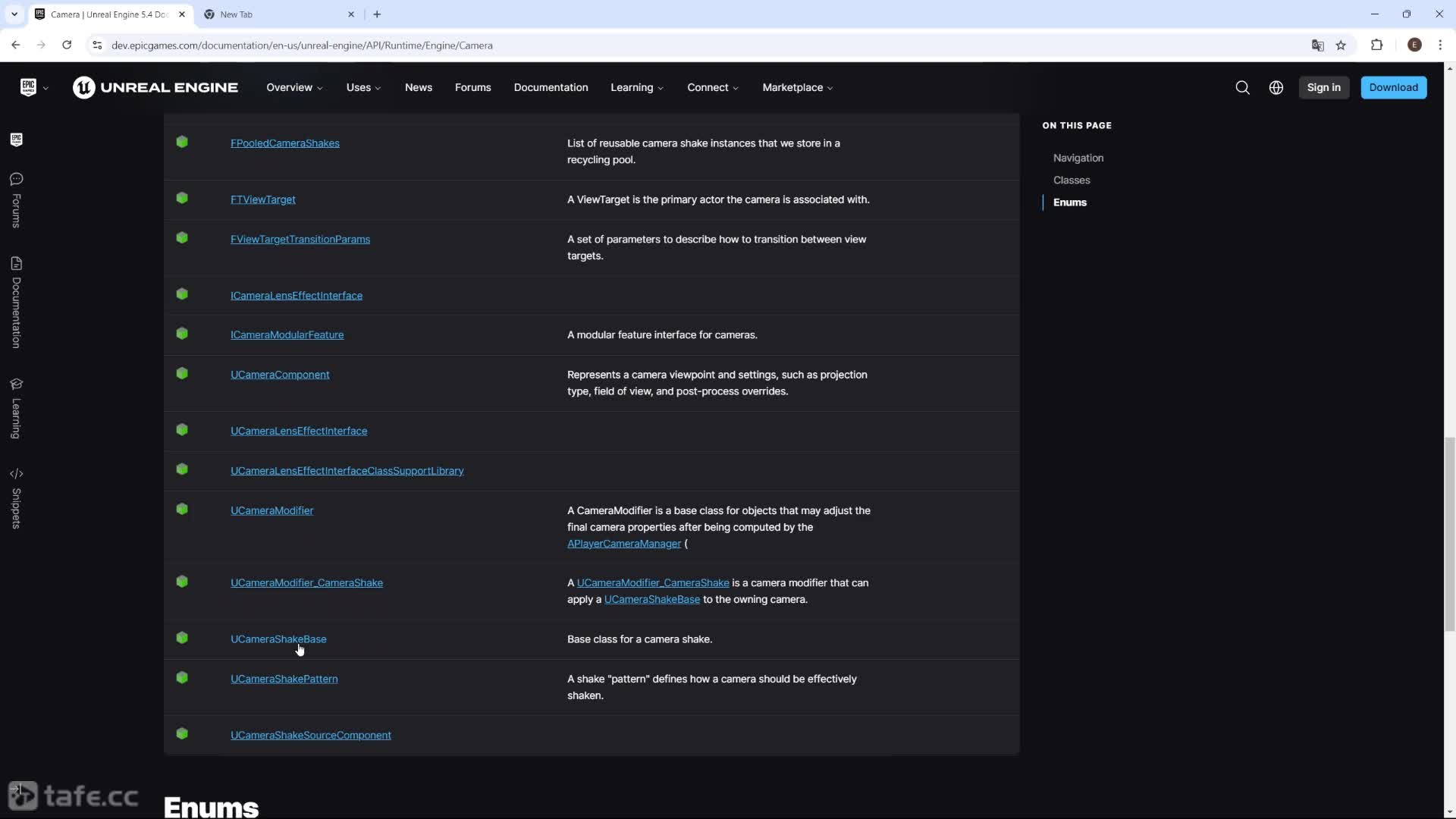Open Documentation in the left sidebar
The image size is (1456, 819).
click(16, 303)
